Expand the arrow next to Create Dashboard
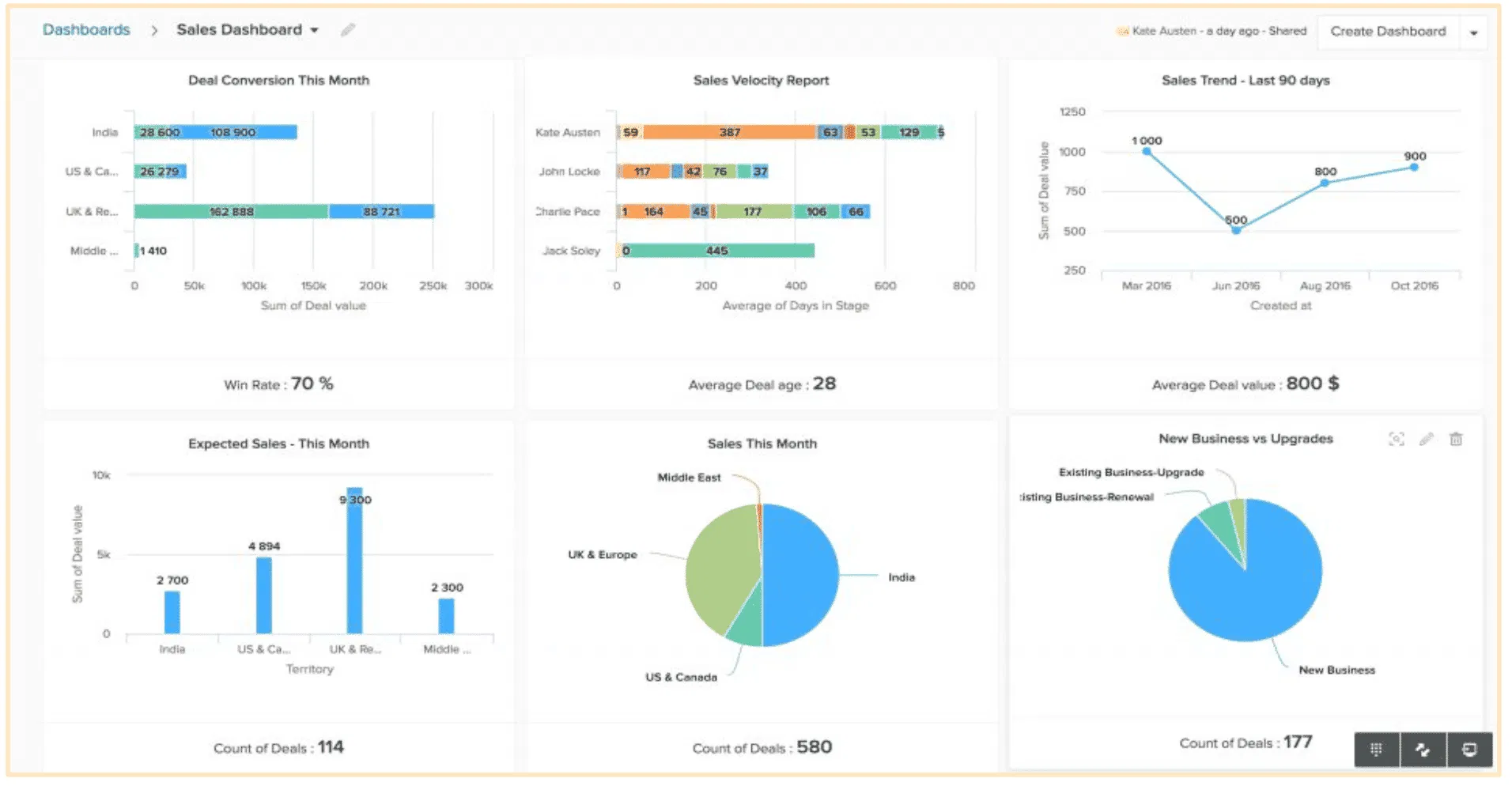Viewport: 1512px width, 786px height. (1473, 32)
